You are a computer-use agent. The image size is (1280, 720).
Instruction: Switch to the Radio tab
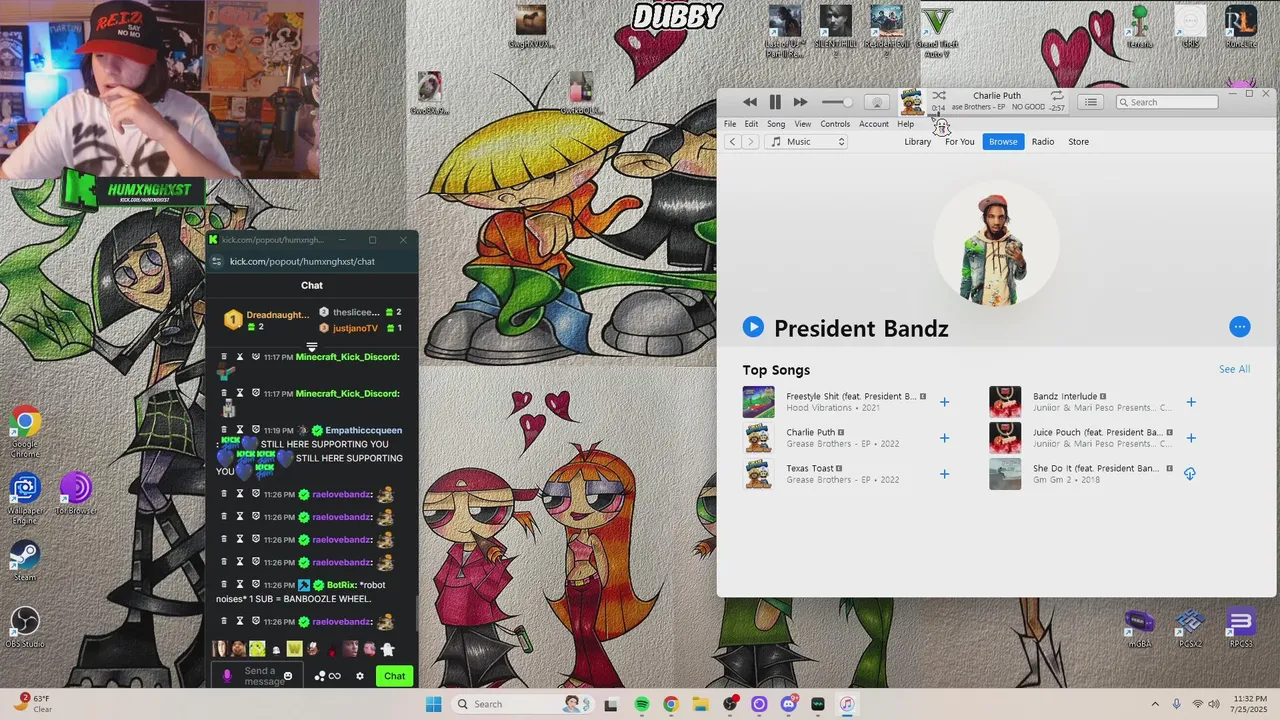pyautogui.click(x=1043, y=142)
